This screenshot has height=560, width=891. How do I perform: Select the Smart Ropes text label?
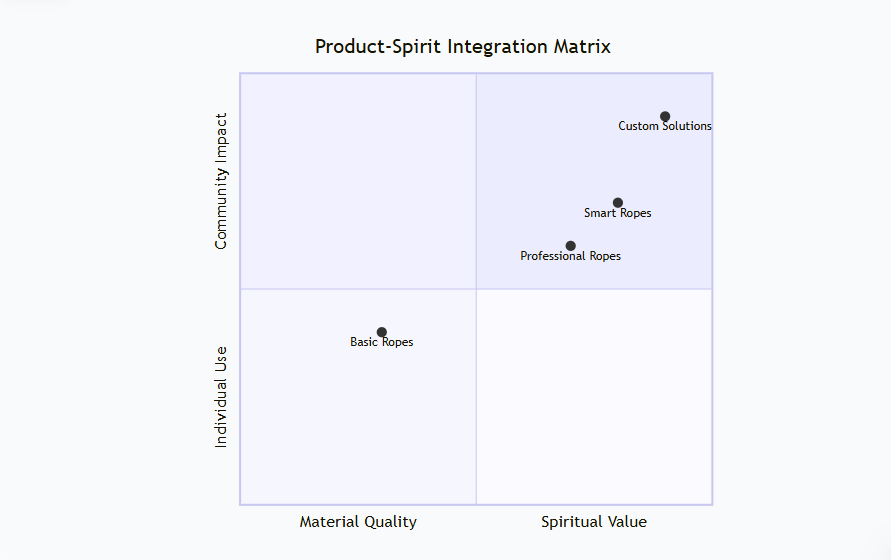point(618,214)
